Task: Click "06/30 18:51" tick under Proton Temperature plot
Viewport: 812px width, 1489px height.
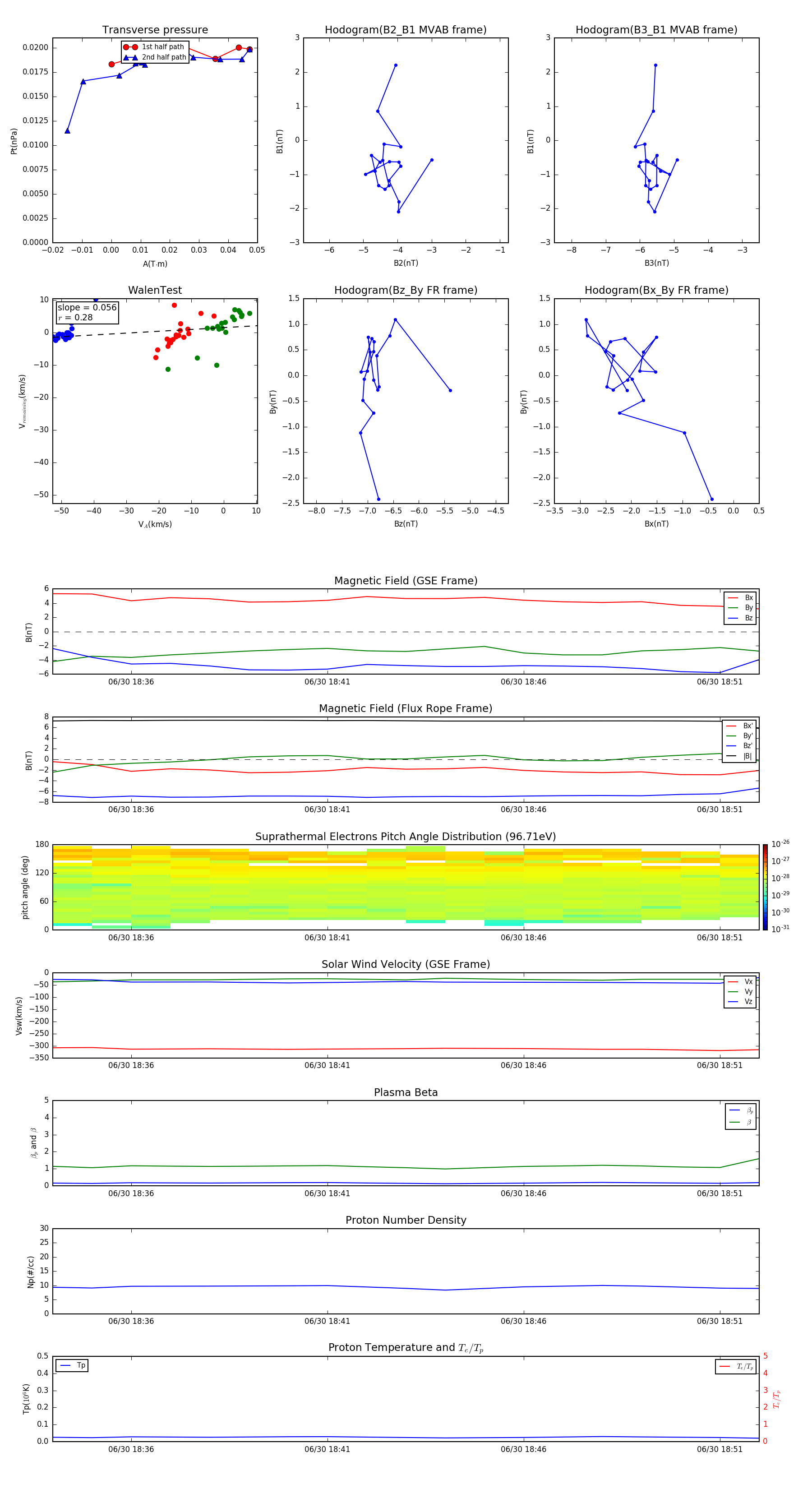Action: click(720, 1449)
